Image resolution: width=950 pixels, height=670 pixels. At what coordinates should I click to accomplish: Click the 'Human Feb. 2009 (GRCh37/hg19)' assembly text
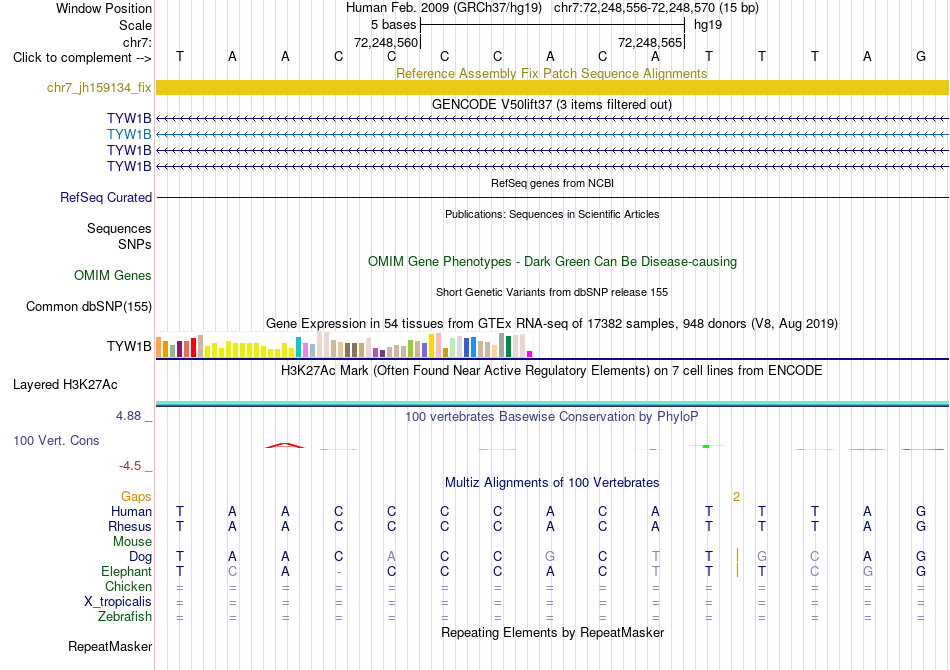444,8
